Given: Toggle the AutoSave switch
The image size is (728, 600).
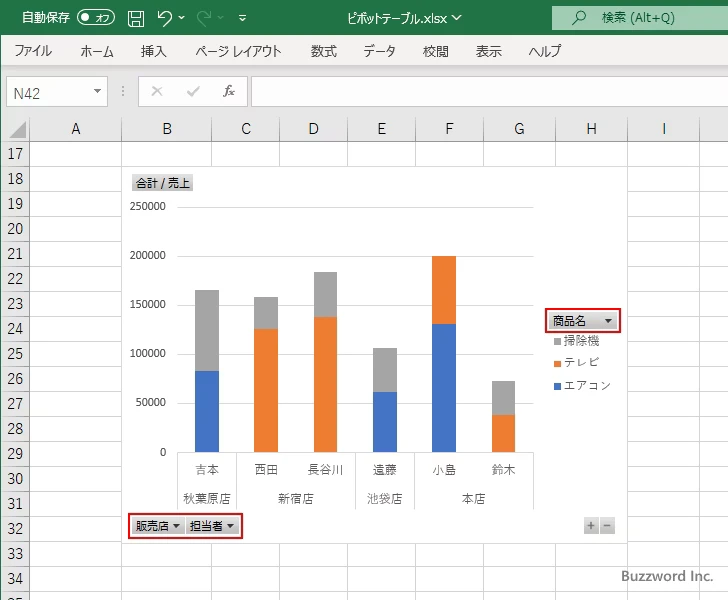Looking at the screenshot, I should click(96, 18).
